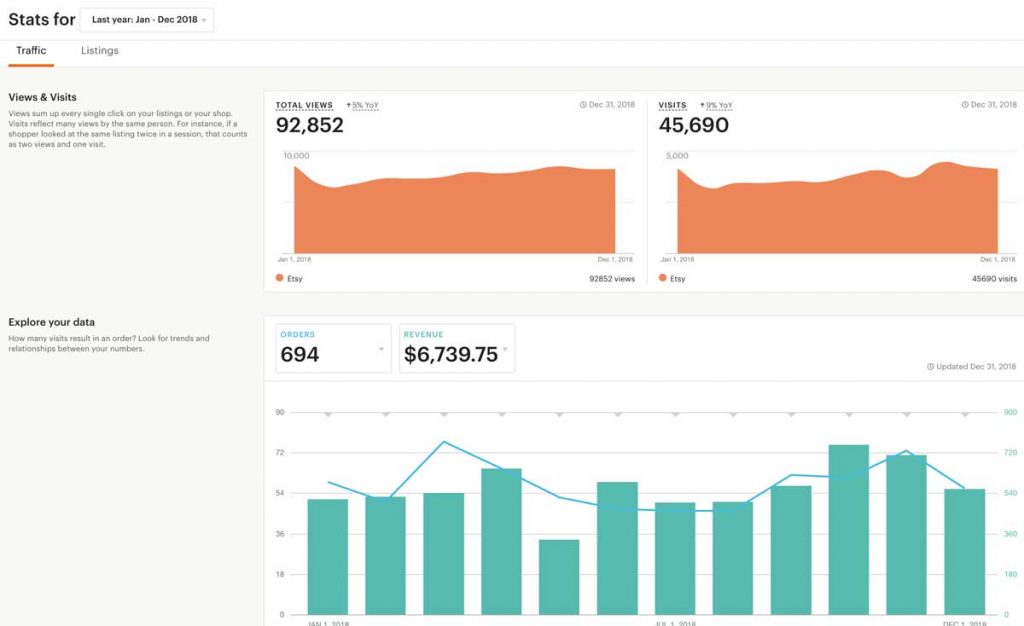Image resolution: width=1024 pixels, height=626 pixels.
Task: Click the 'Updated Dec 31, 2018' text
Action: pos(976,366)
